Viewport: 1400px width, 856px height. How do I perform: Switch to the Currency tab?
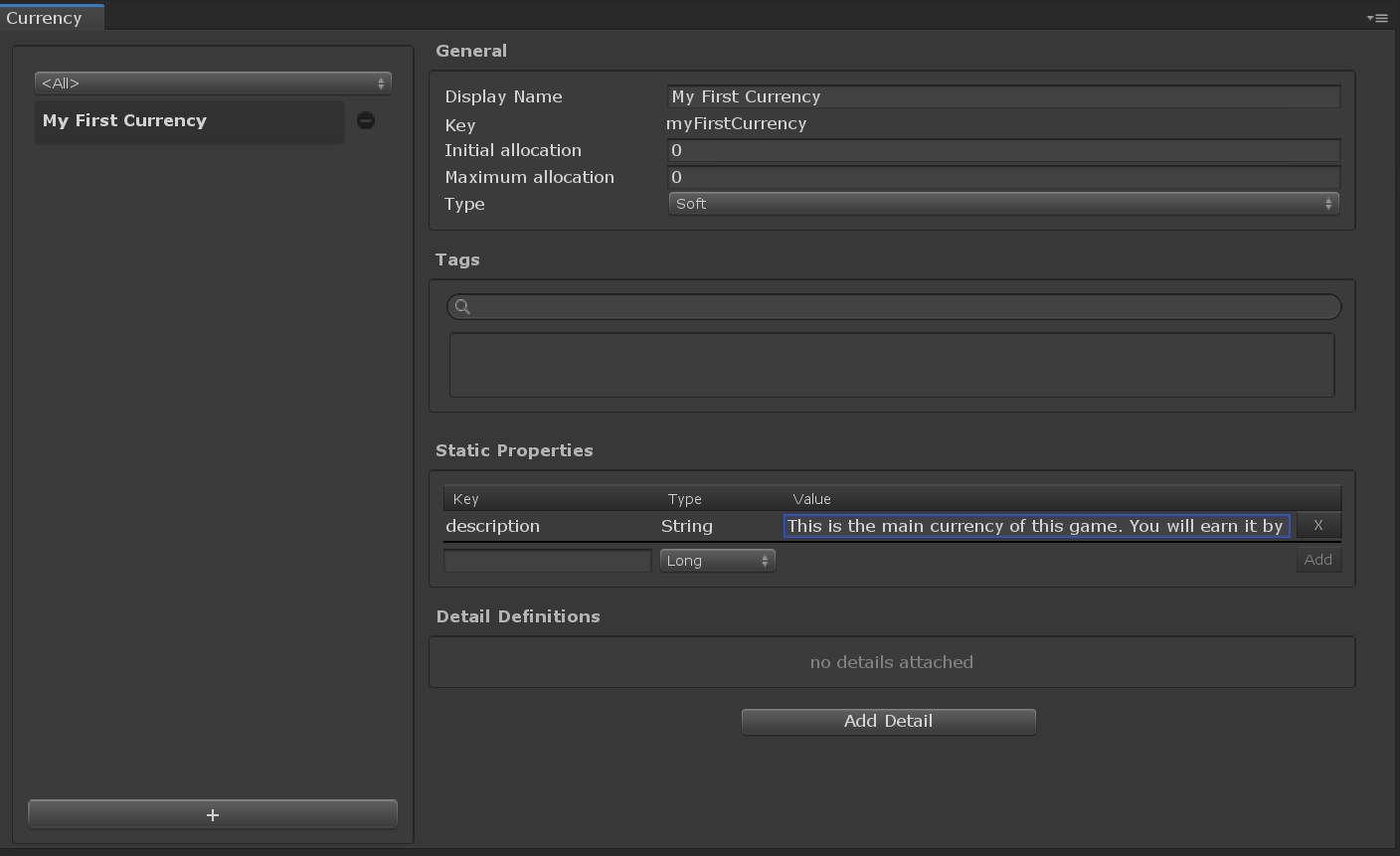click(52, 17)
